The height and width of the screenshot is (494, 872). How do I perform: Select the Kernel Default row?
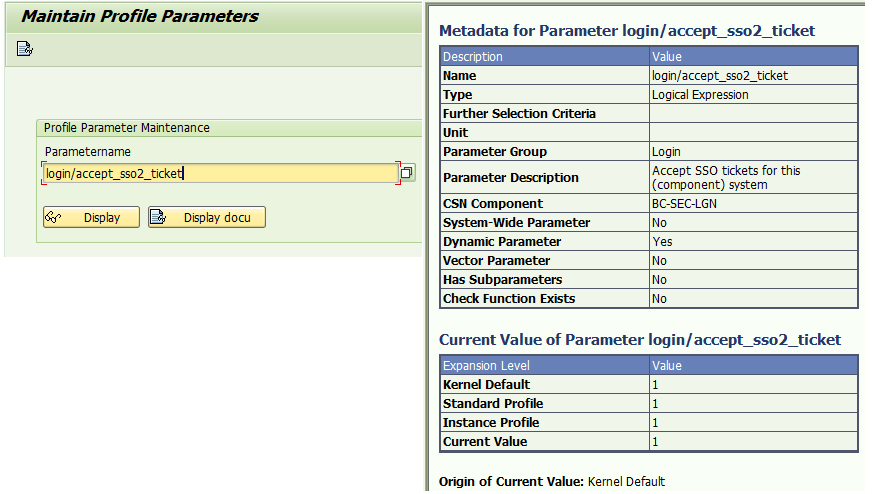click(x=648, y=384)
